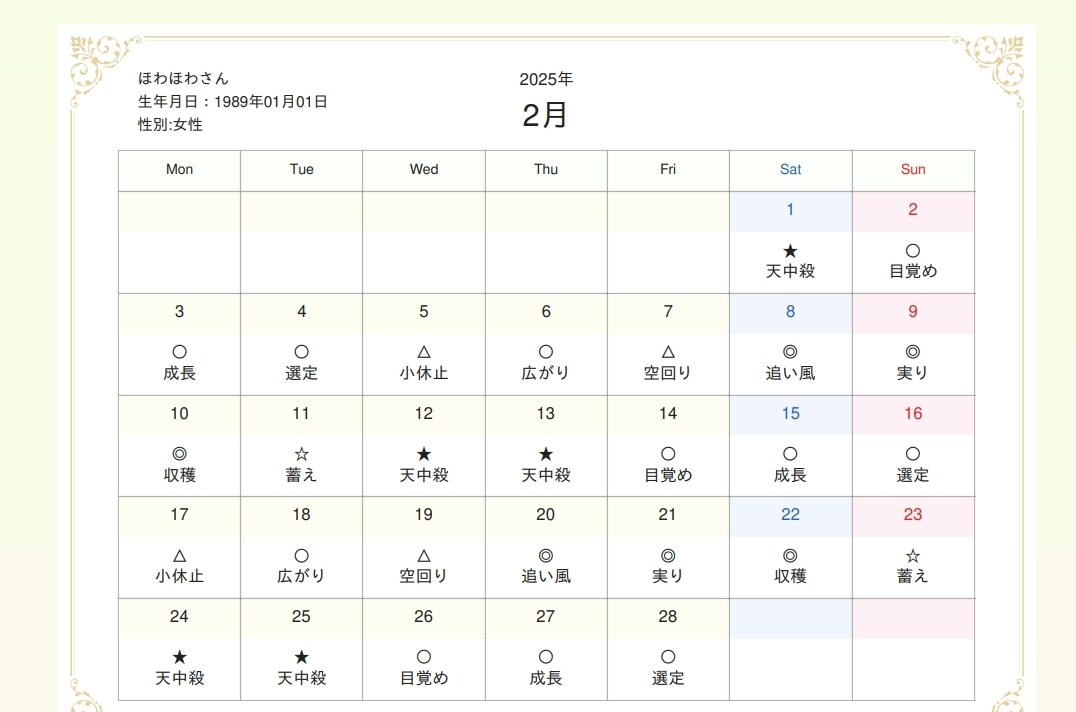Screen dimensions: 1076x712
Task: Select the Wed column header
Action: (424, 169)
